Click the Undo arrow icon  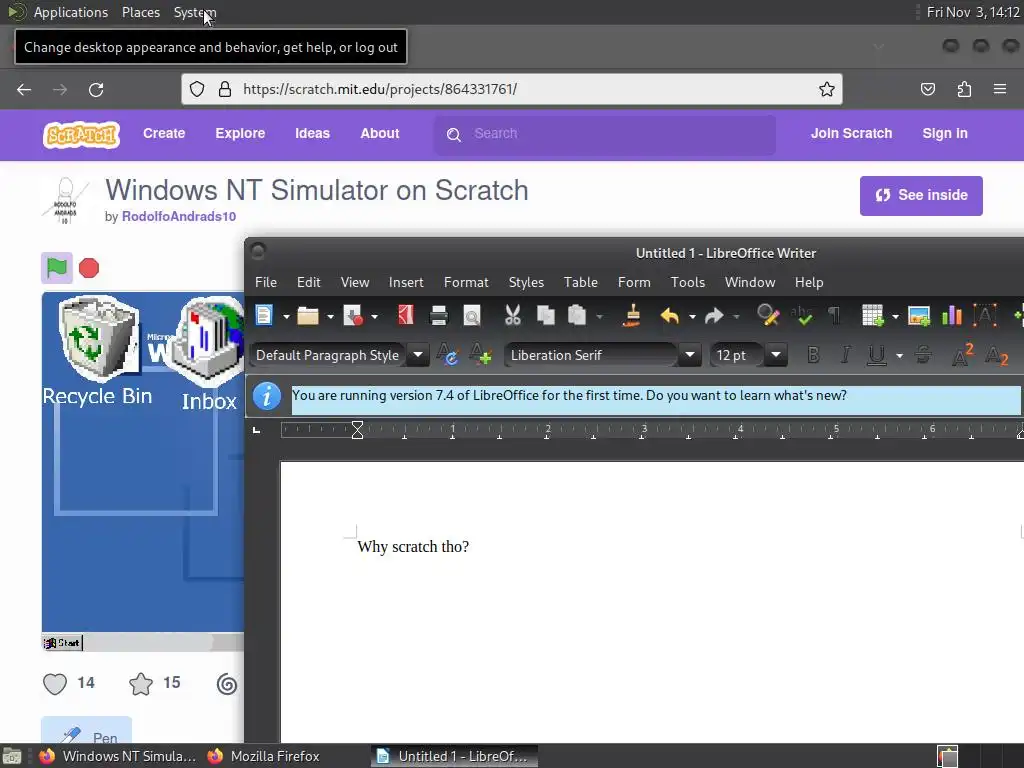point(669,316)
